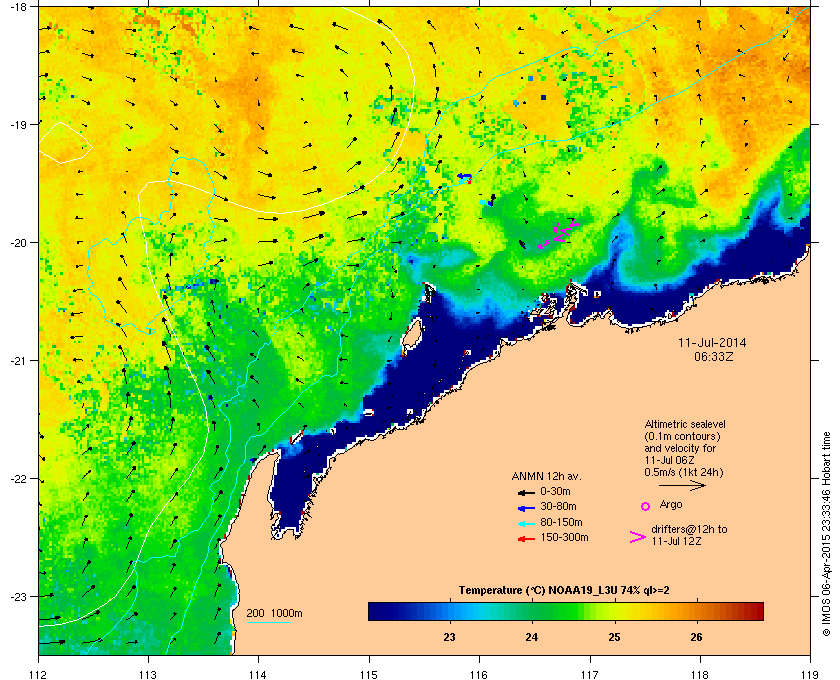Click the latitude axis label -22
The width and height of the screenshot is (840, 680).
coord(18,479)
